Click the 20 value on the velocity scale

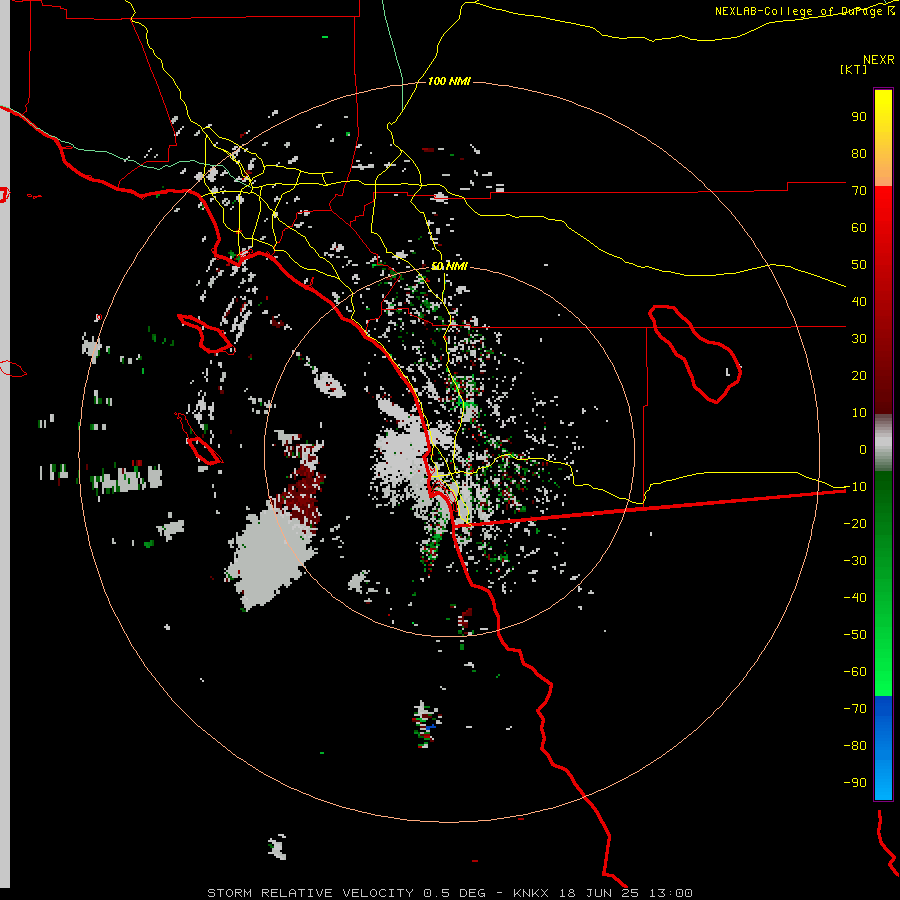[x=859, y=375]
